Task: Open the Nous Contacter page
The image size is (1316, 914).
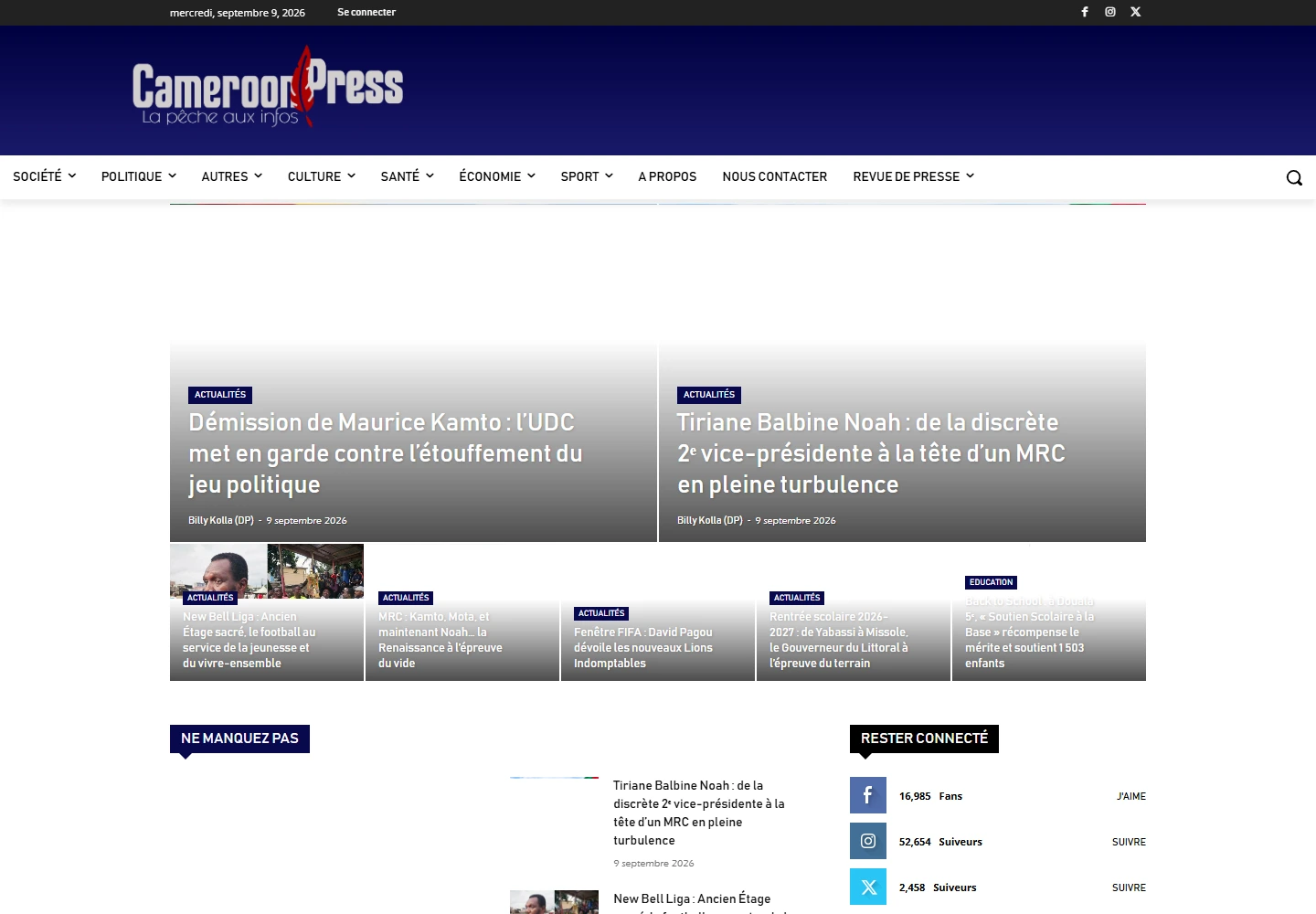Action: pos(775,176)
